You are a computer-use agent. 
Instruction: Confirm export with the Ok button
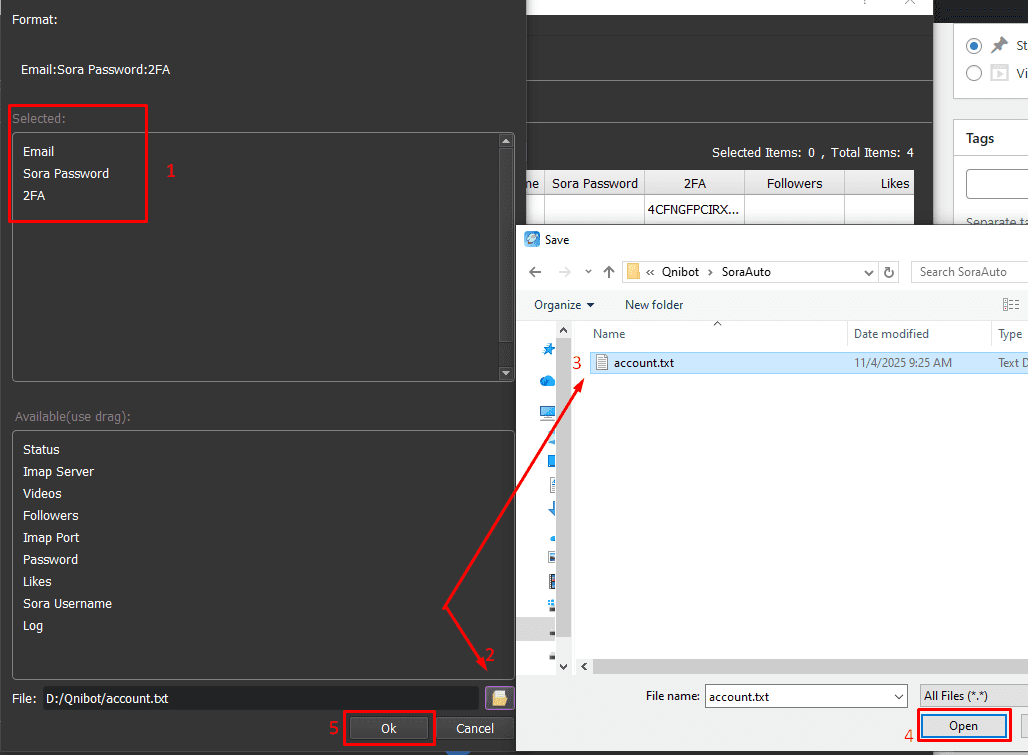point(389,729)
